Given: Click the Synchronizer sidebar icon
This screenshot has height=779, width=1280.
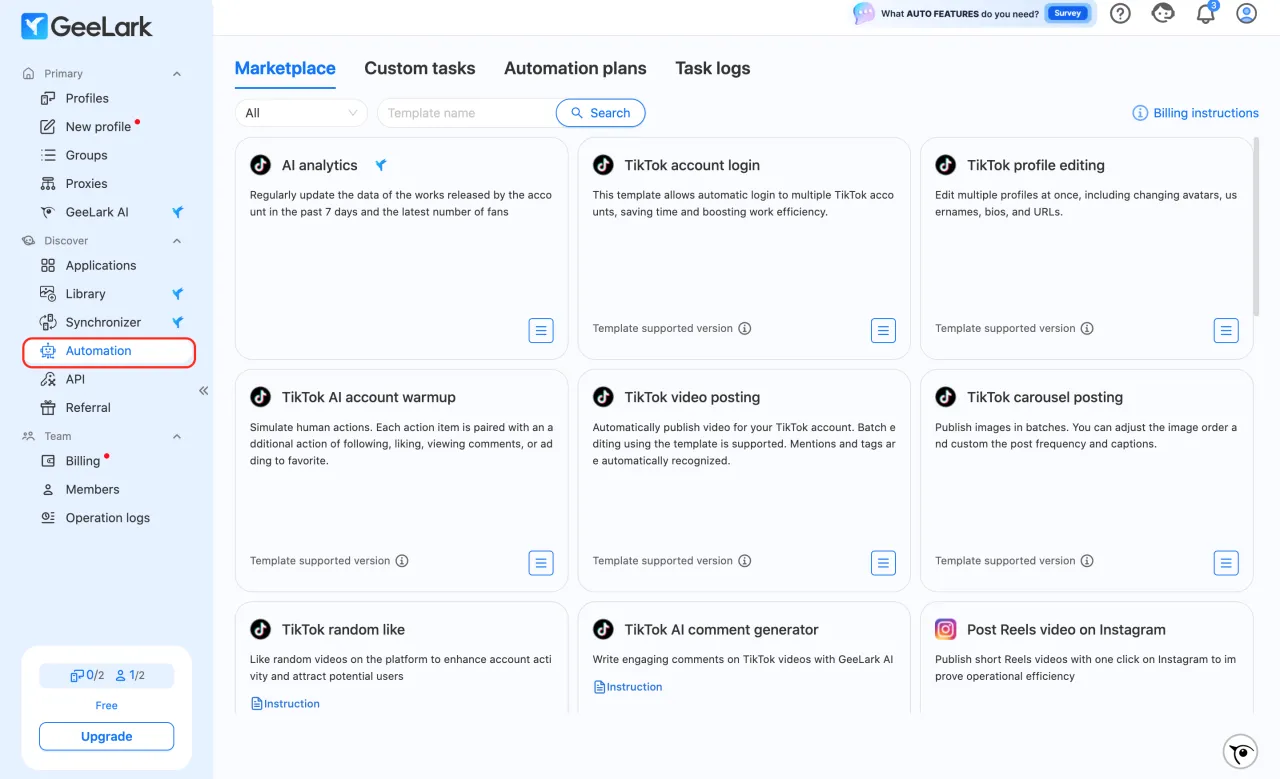Looking at the screenshot, I should click(47, 323).
